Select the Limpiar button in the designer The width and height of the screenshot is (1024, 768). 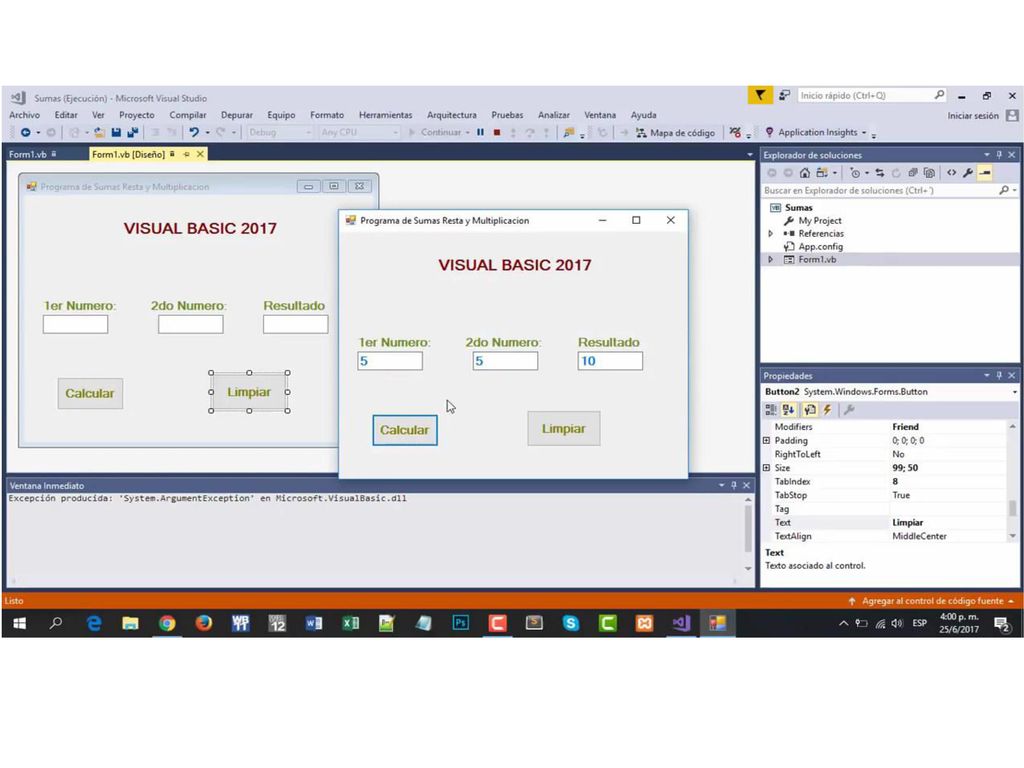point(249,392)
